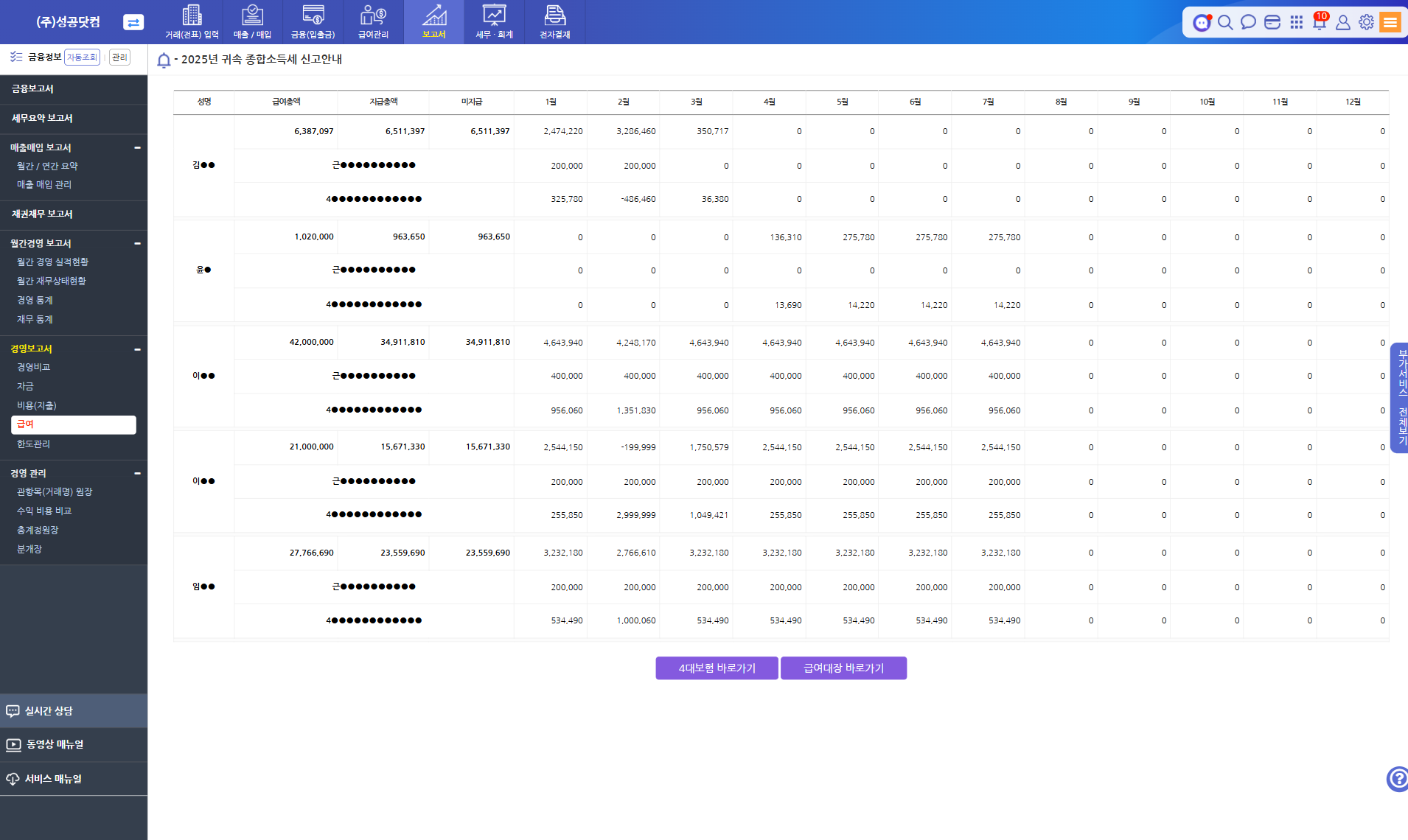
Task: Open the speech bubble messages icon
Action: coord(1248,22)
